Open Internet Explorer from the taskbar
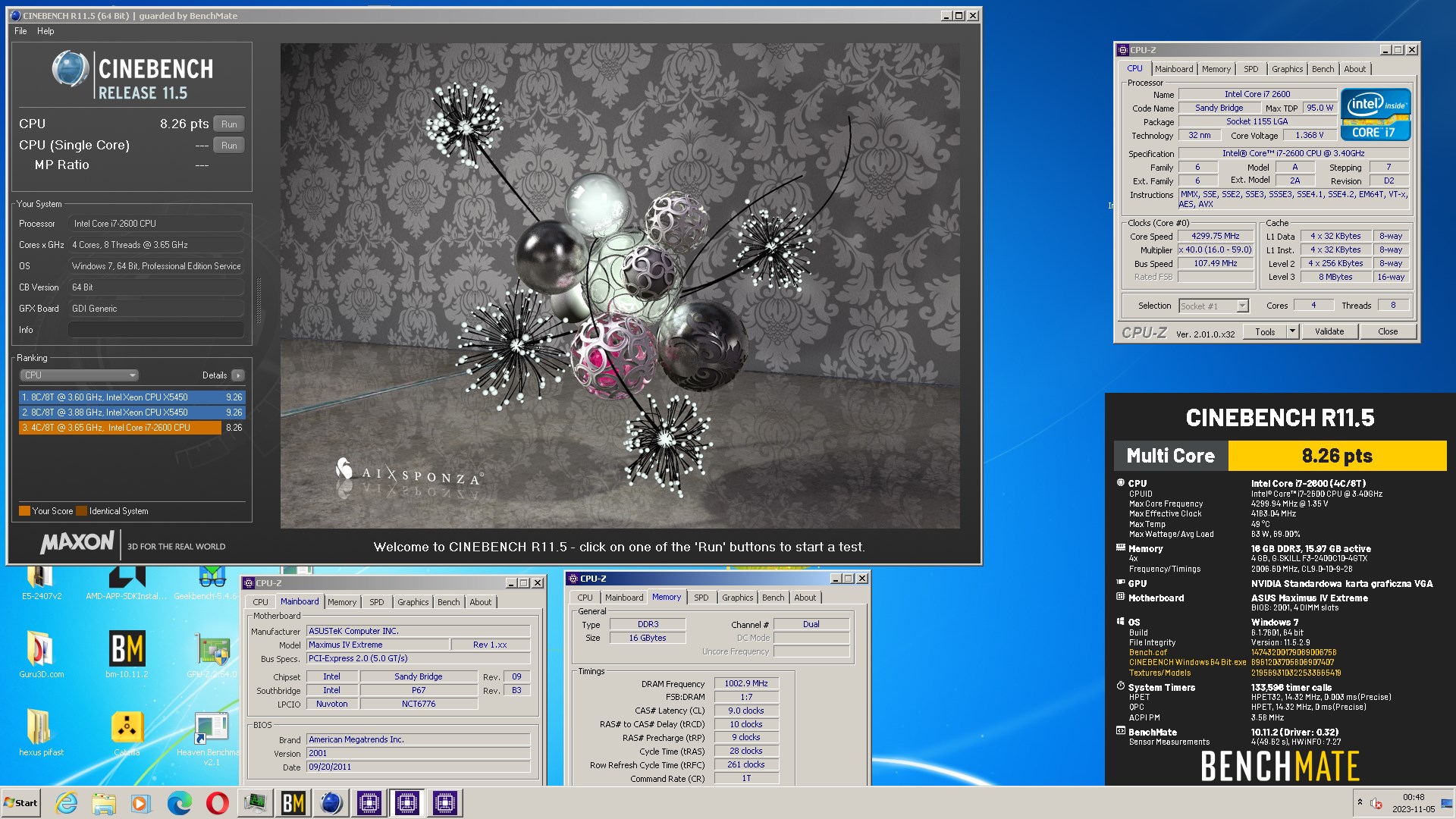 [x=66, y=803]
